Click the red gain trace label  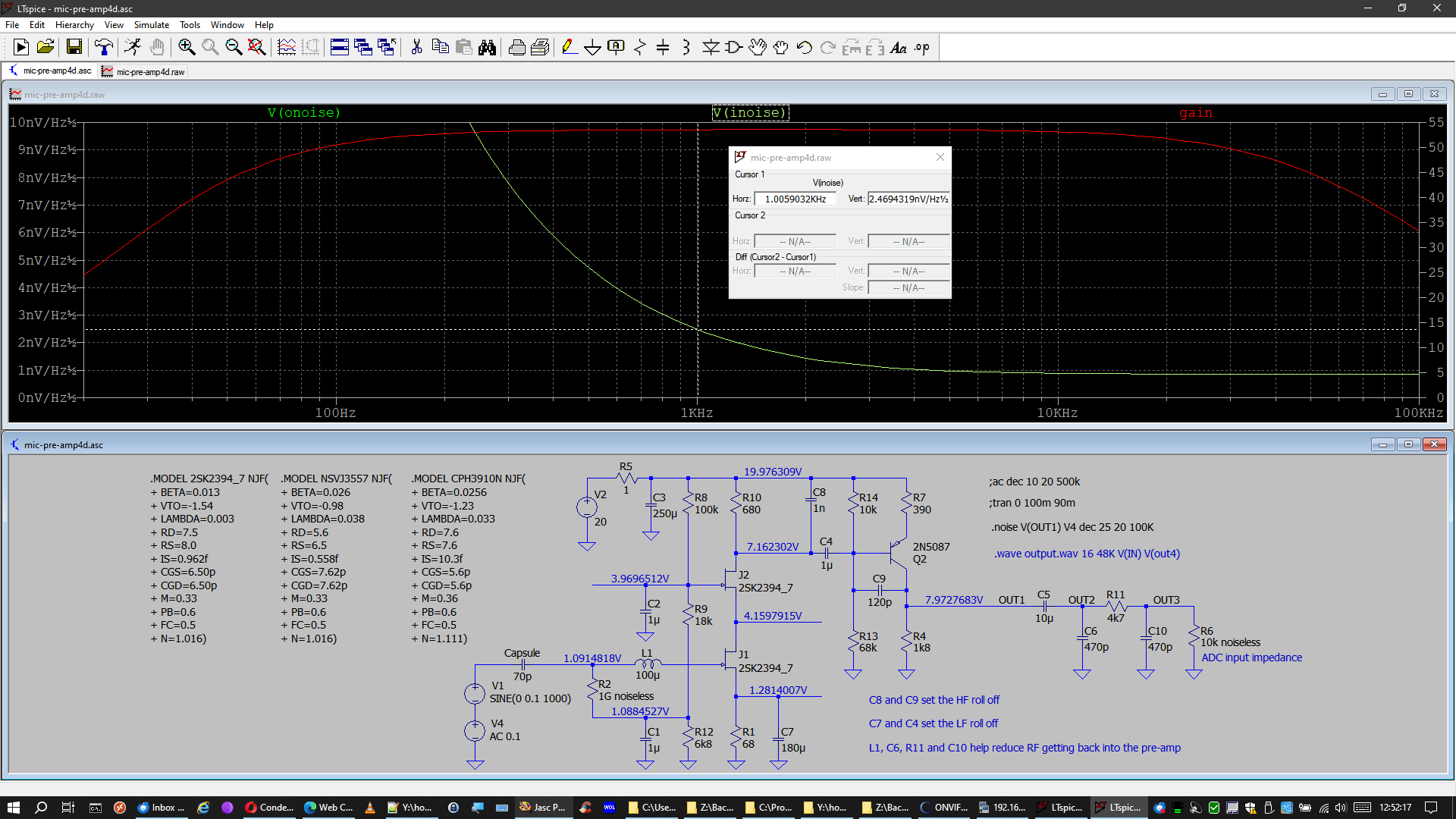(x=1196, y=112)
